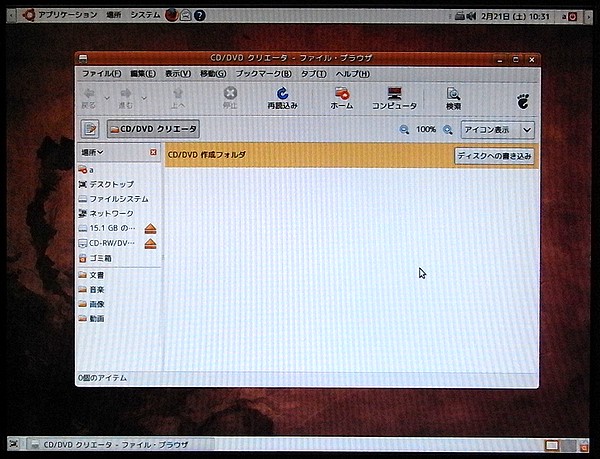Open the 移動(G) menu

click(213, 74)
